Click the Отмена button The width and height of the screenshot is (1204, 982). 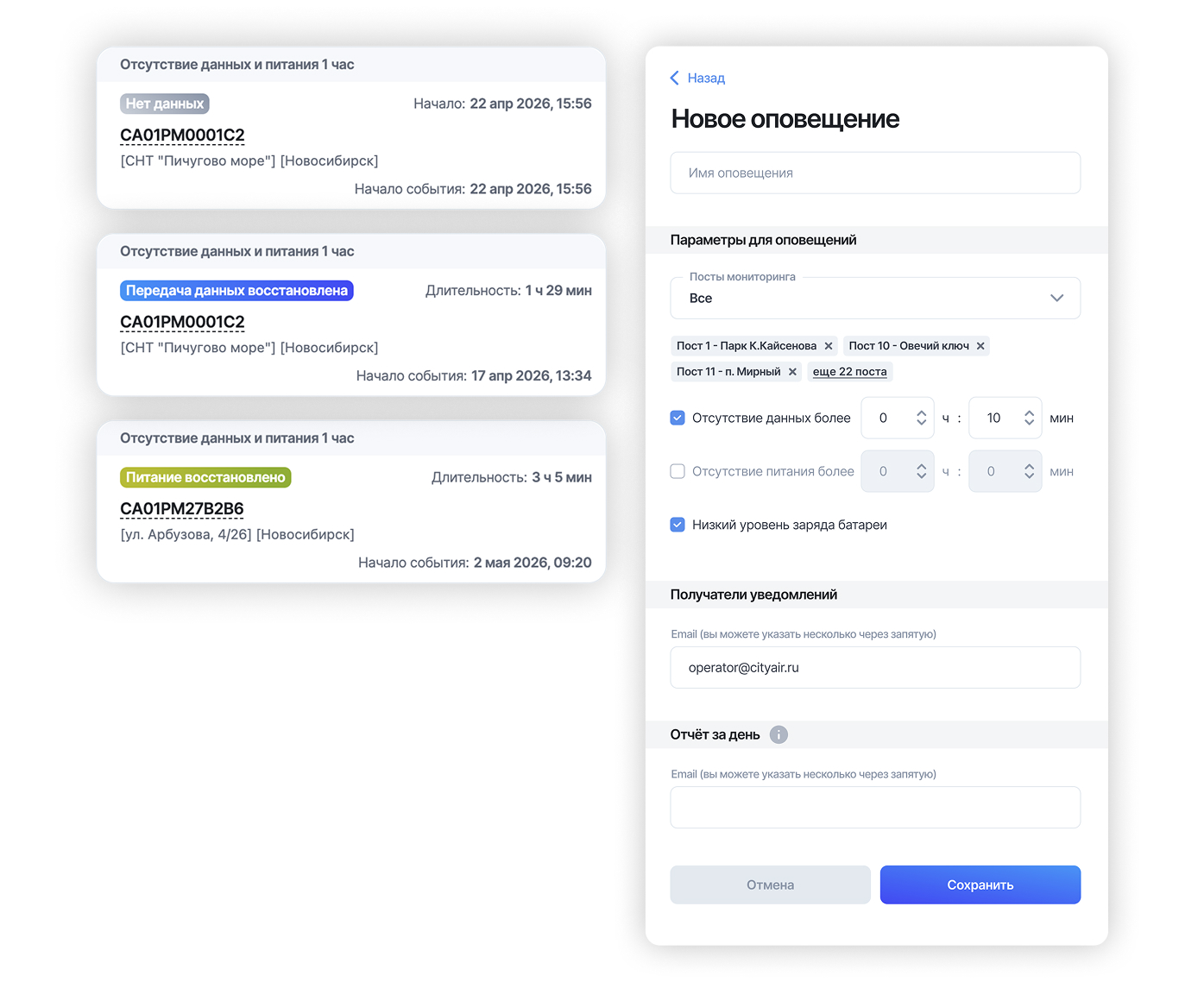(x=770, y=885)
